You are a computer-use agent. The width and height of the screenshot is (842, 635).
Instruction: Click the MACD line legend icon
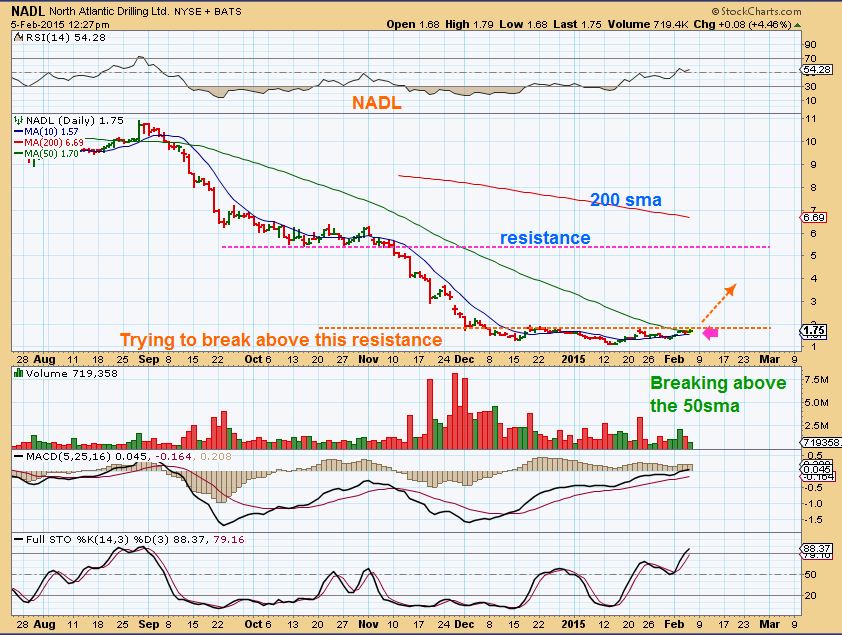coord(18,456)
